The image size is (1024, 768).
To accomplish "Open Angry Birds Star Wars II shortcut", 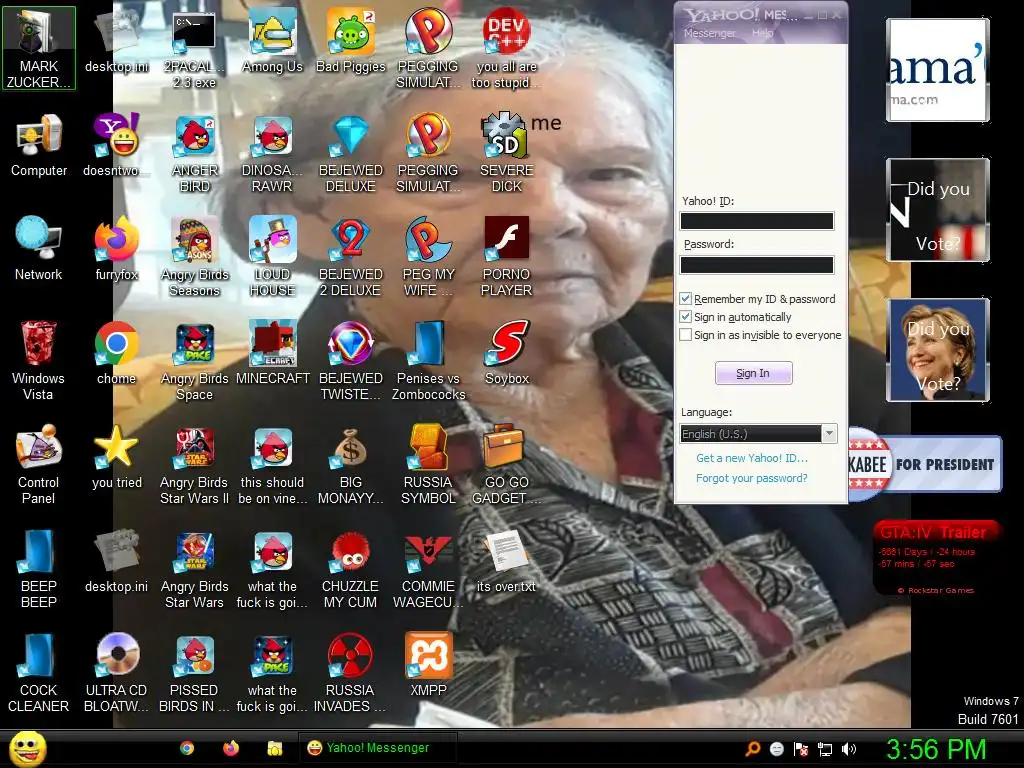I will click(x=195, y=465).
